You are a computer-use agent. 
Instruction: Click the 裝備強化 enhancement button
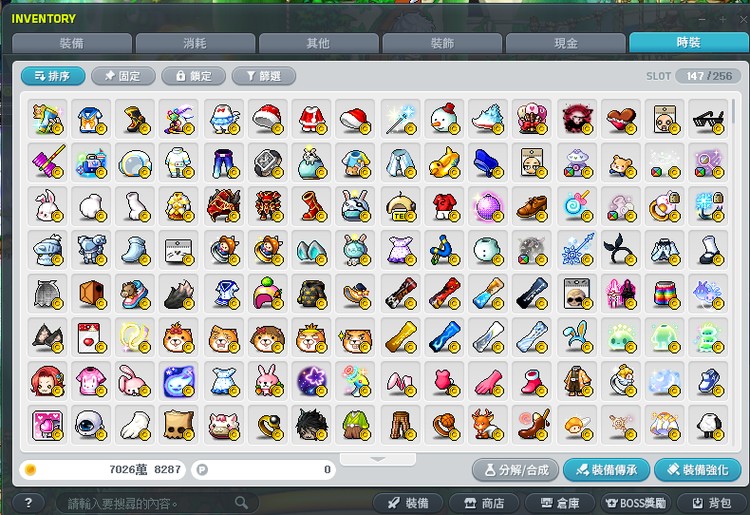click(698, 470)
